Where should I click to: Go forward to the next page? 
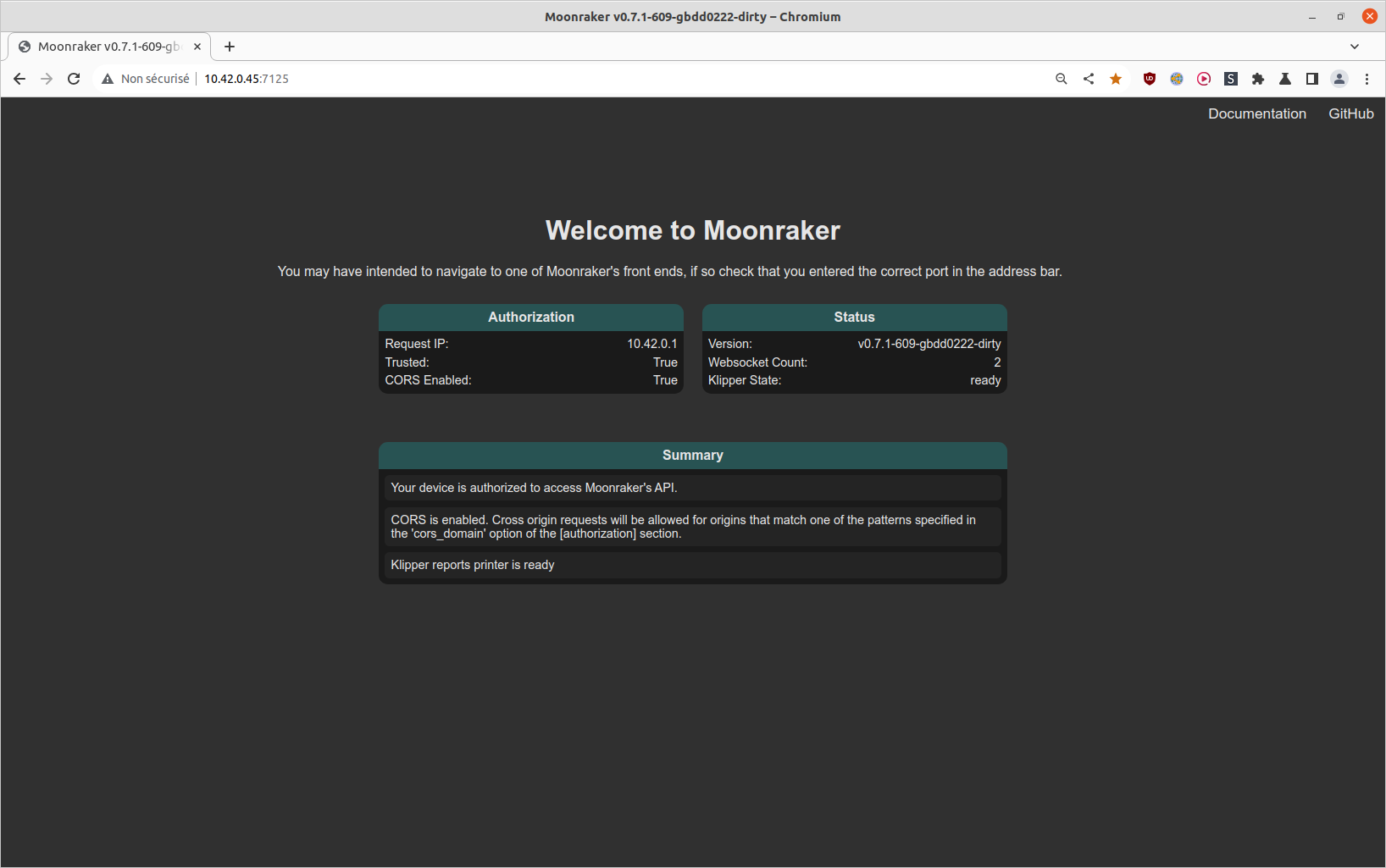pyautogui.click(x=47, y=79)
